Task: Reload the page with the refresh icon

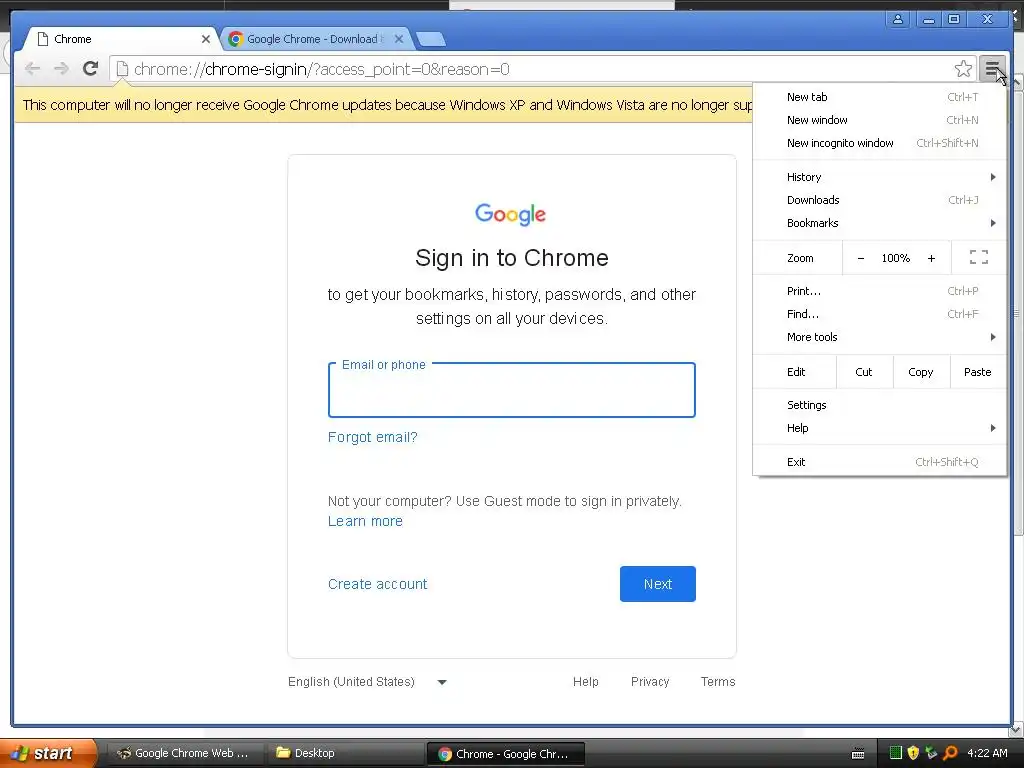Action: [91, 69]
